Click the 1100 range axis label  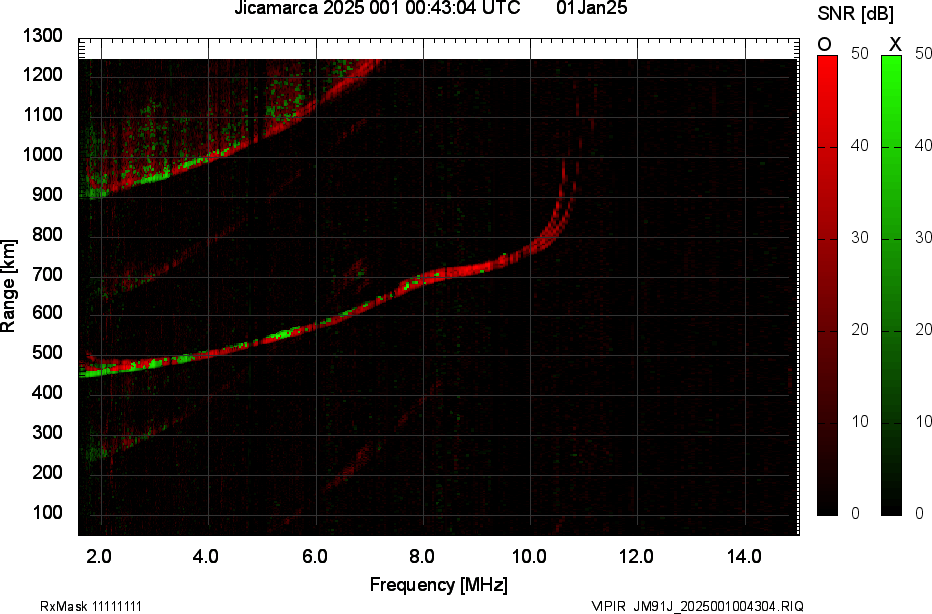click(x=42, y=114)
